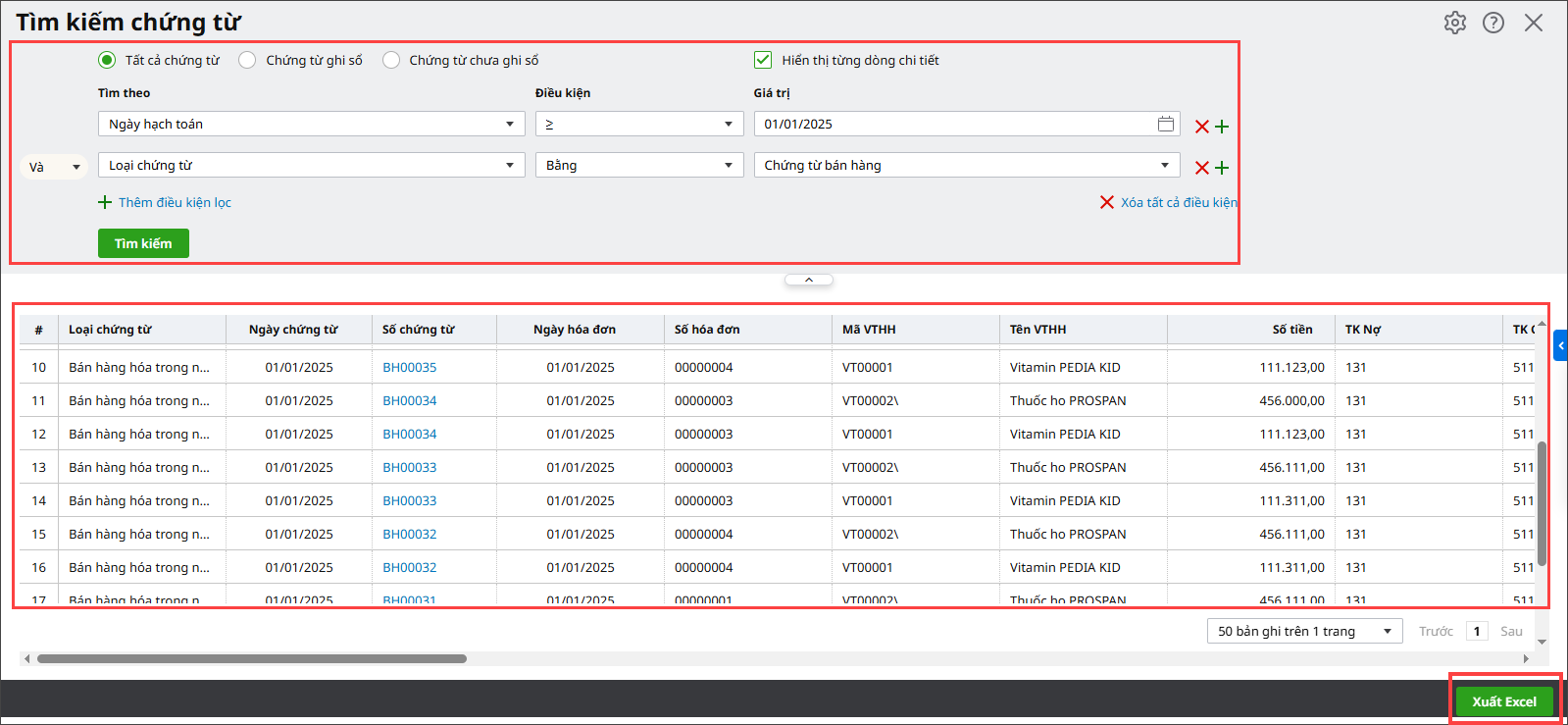Expand the blue side panel arrow
This screenshot has width=1568, height=725.
coord(1560,345)
